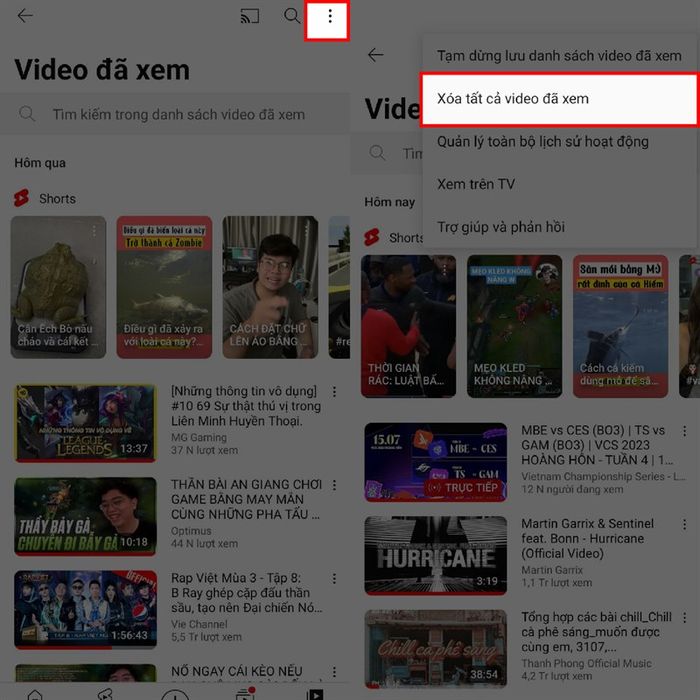The image size is (700, 700).
Task: Tap the back arrow in right screen
Action: [375, 55]
